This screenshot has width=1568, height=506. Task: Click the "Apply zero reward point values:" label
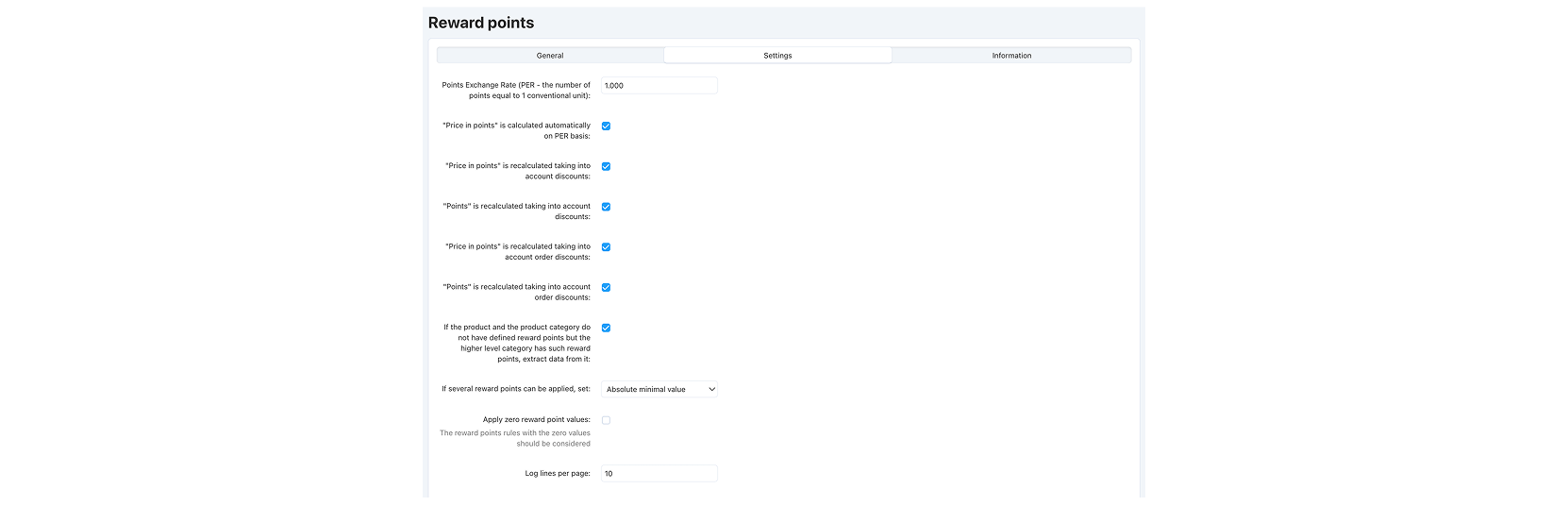pyautogui.click(x=537, y=420)
